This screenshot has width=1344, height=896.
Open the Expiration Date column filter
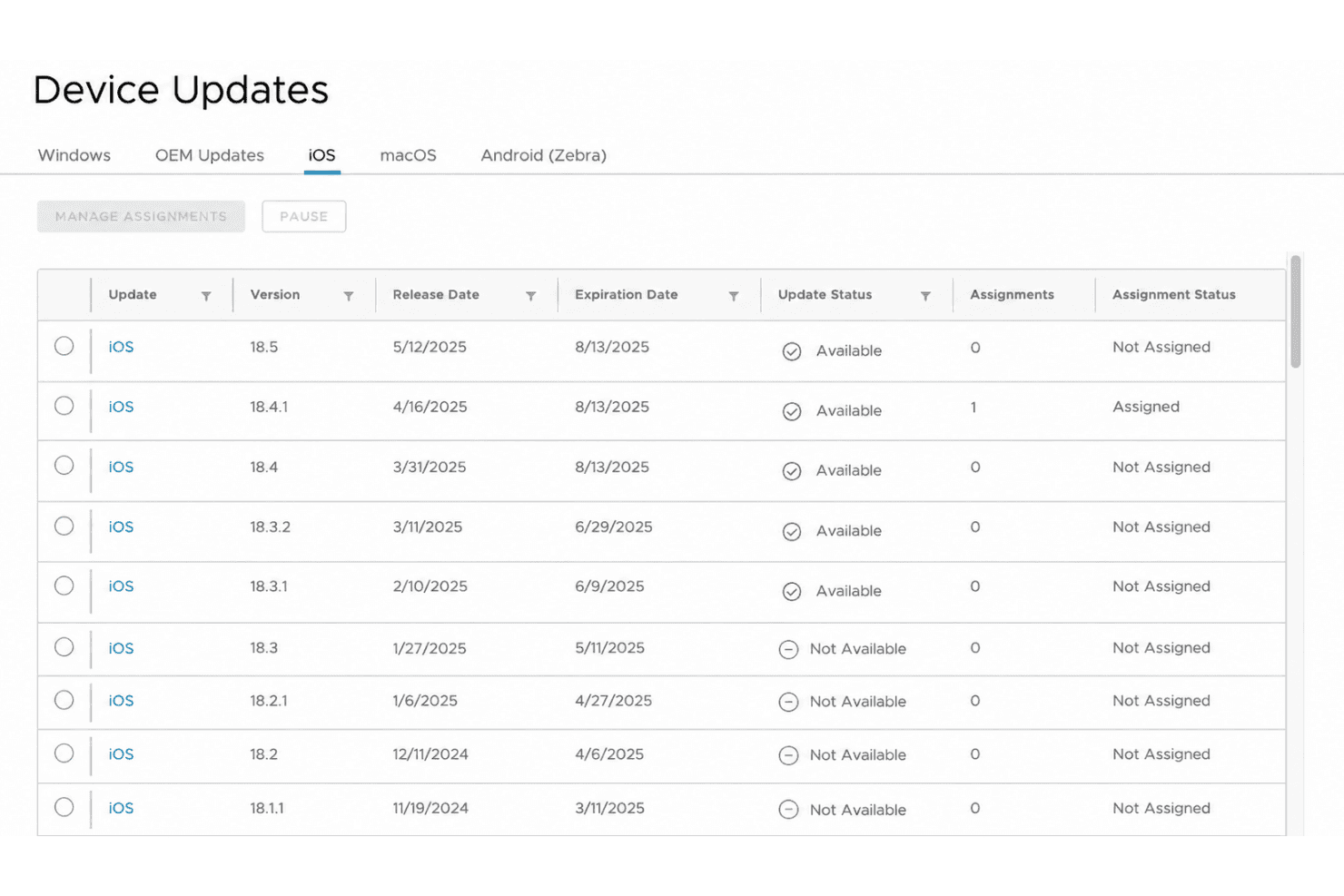(x=734, y=296)
